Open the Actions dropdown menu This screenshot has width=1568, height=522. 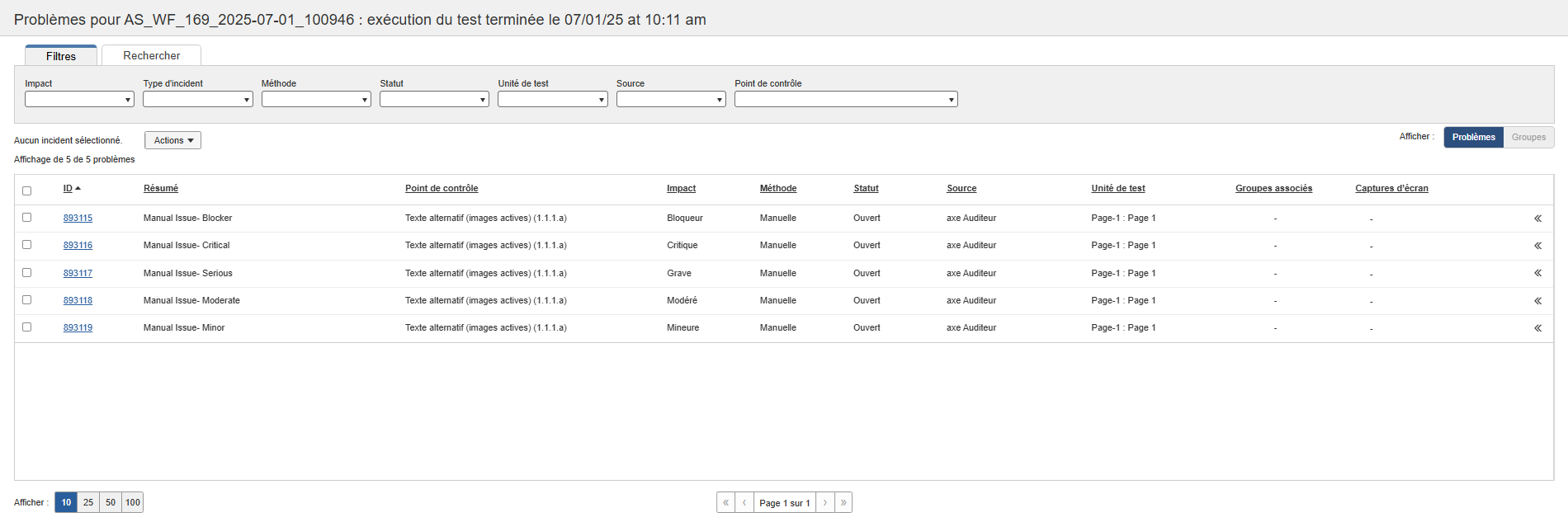click(172, 140)
